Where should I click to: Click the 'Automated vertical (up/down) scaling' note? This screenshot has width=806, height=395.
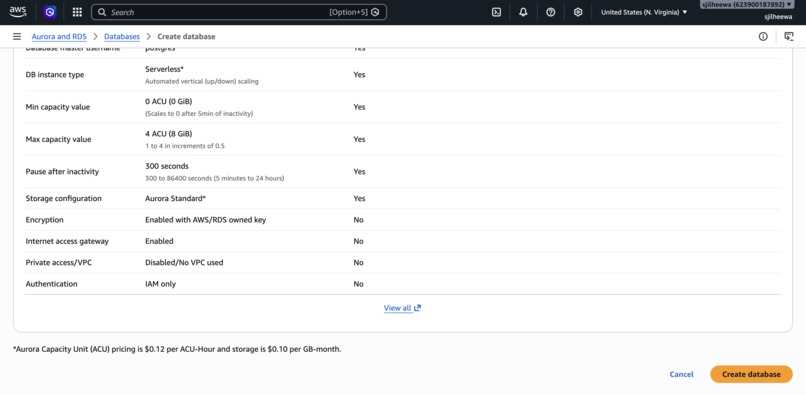pyautogui.click(x=202, y=81)
